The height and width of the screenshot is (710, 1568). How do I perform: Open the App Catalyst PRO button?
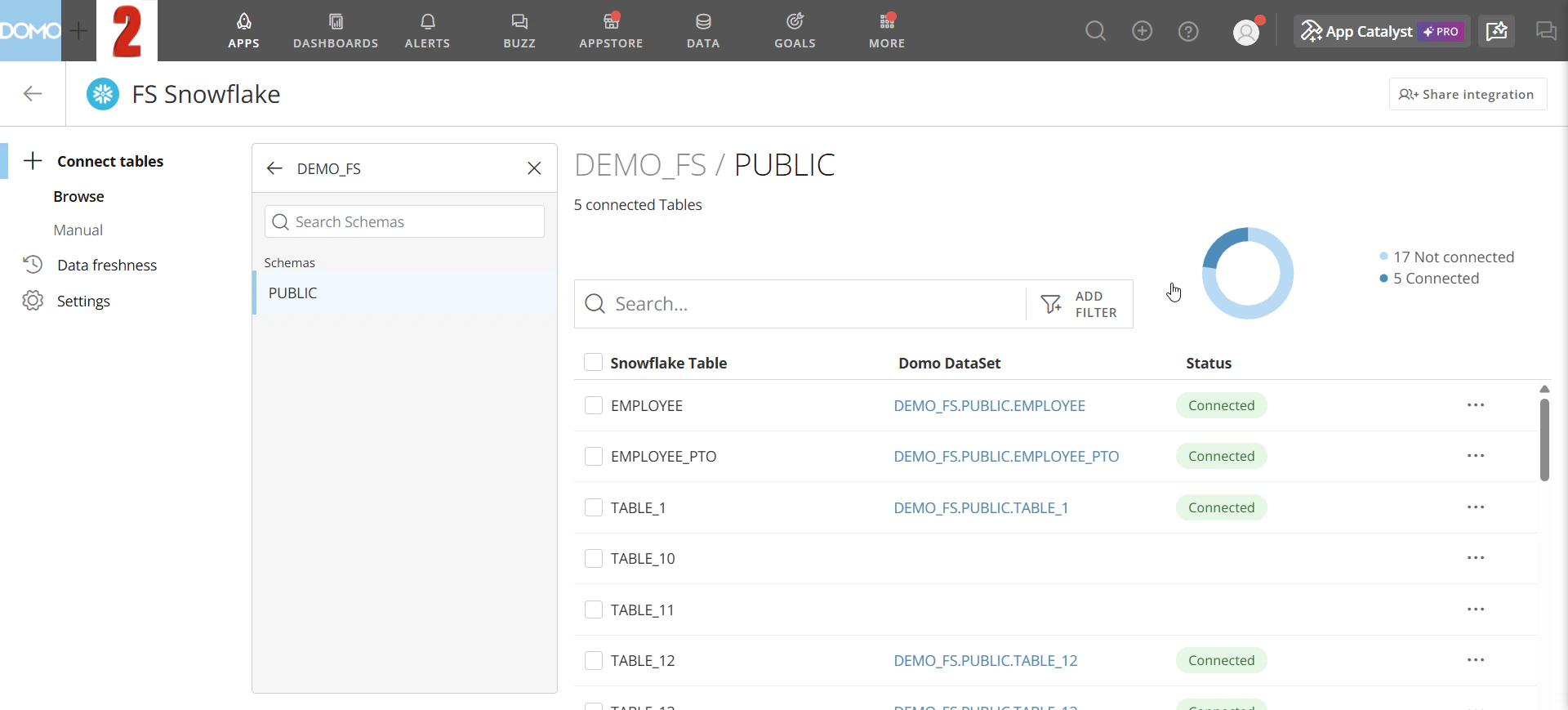tap(1381, 31)
